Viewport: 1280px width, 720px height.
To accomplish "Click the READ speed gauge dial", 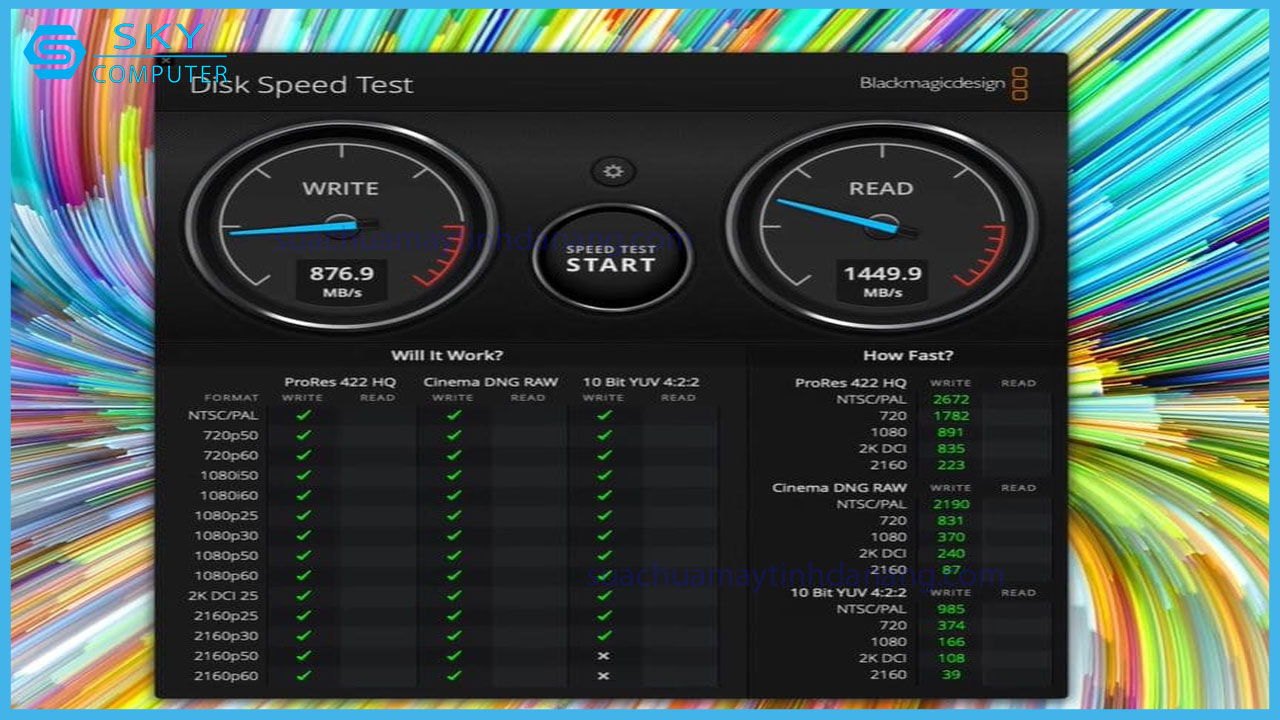I will [x=881, y=225].
